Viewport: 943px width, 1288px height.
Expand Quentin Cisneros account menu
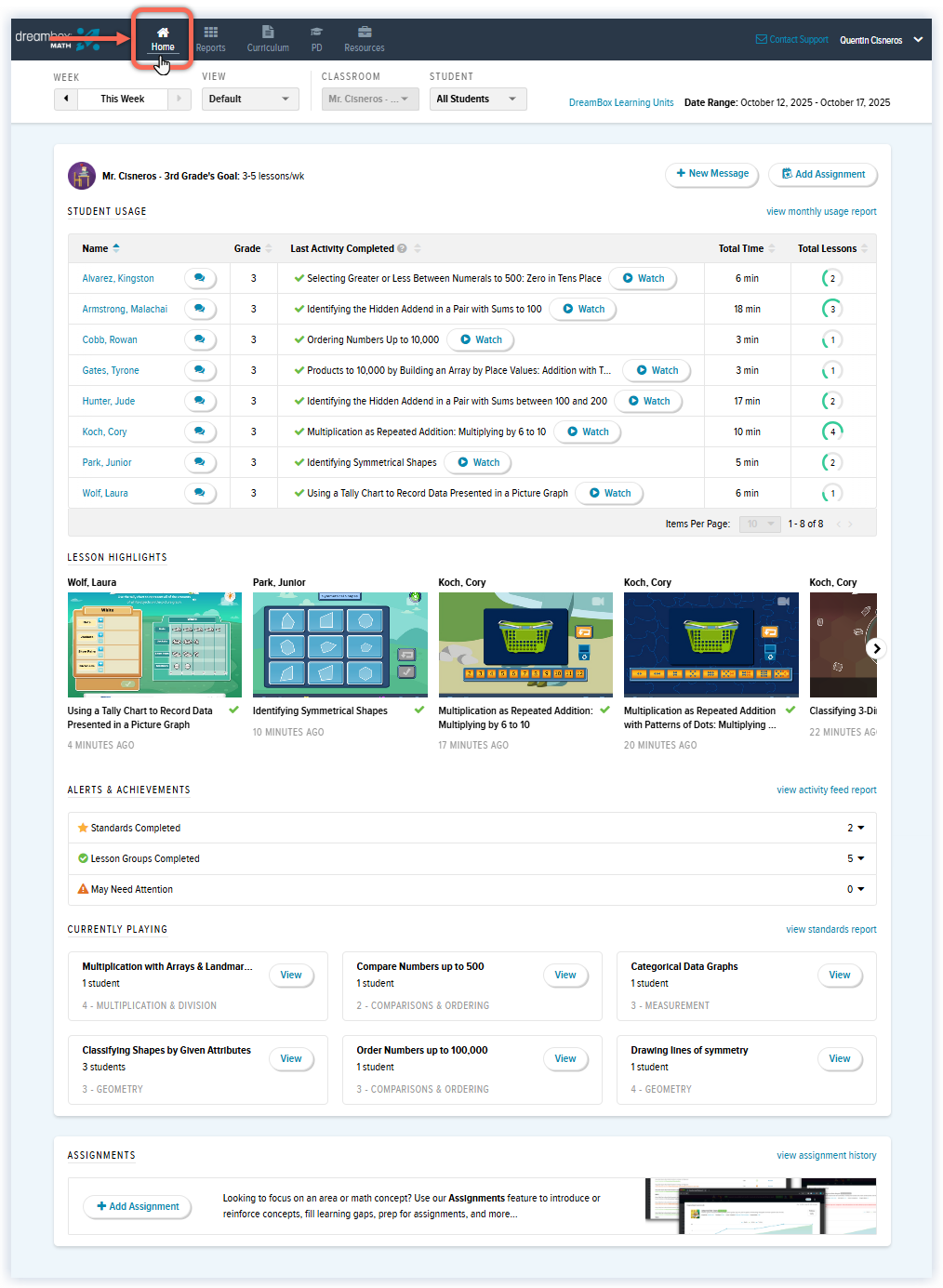pos(881,40)
